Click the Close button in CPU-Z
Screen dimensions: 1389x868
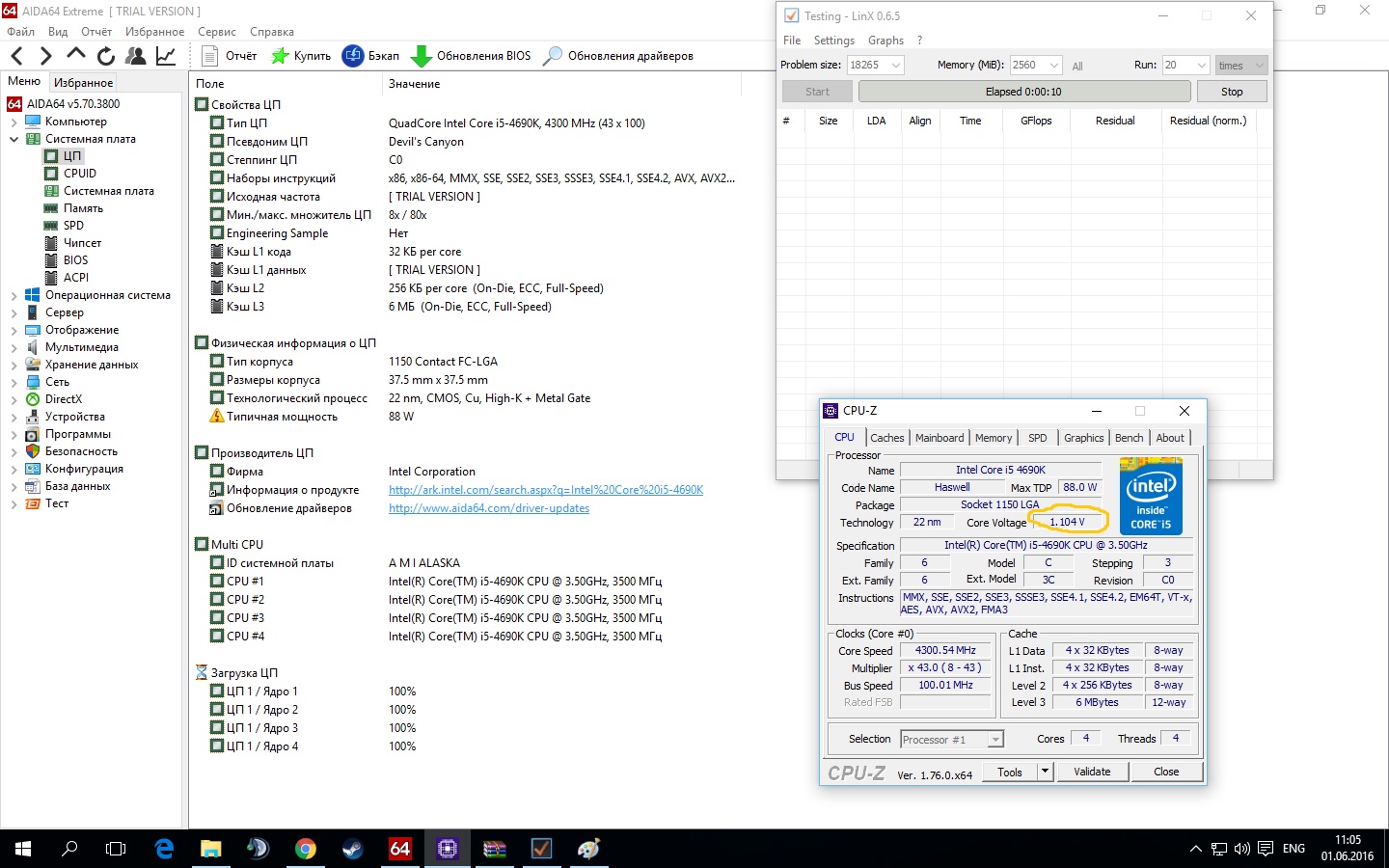click(x=1166, y=772)
